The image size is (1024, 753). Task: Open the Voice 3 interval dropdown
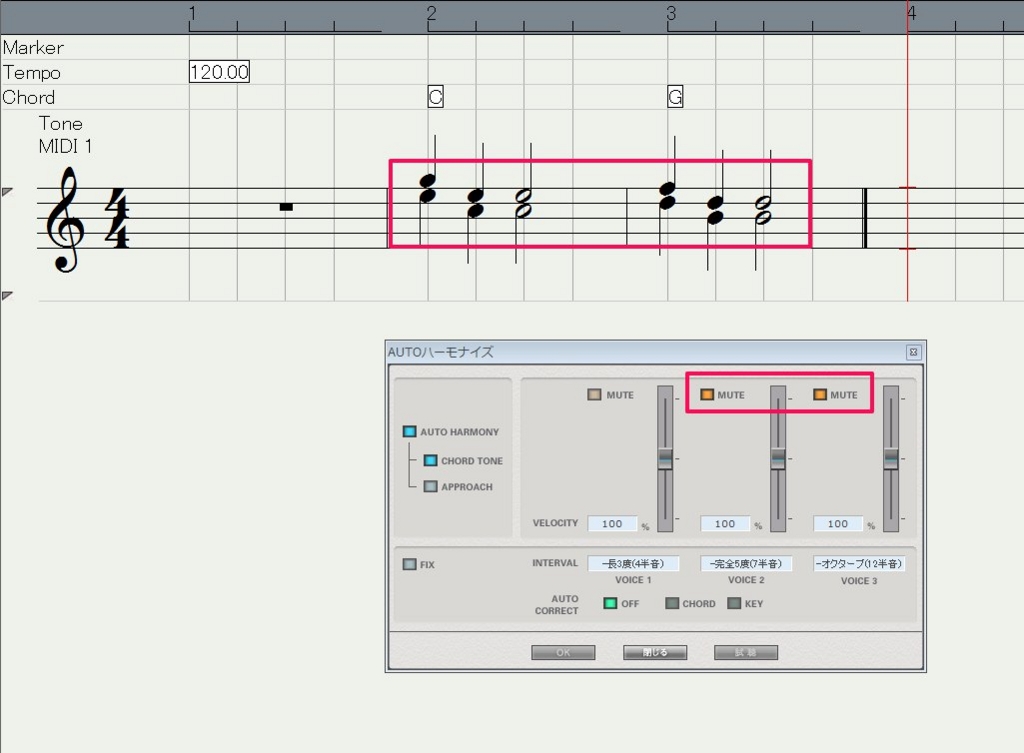click(859, 564)
